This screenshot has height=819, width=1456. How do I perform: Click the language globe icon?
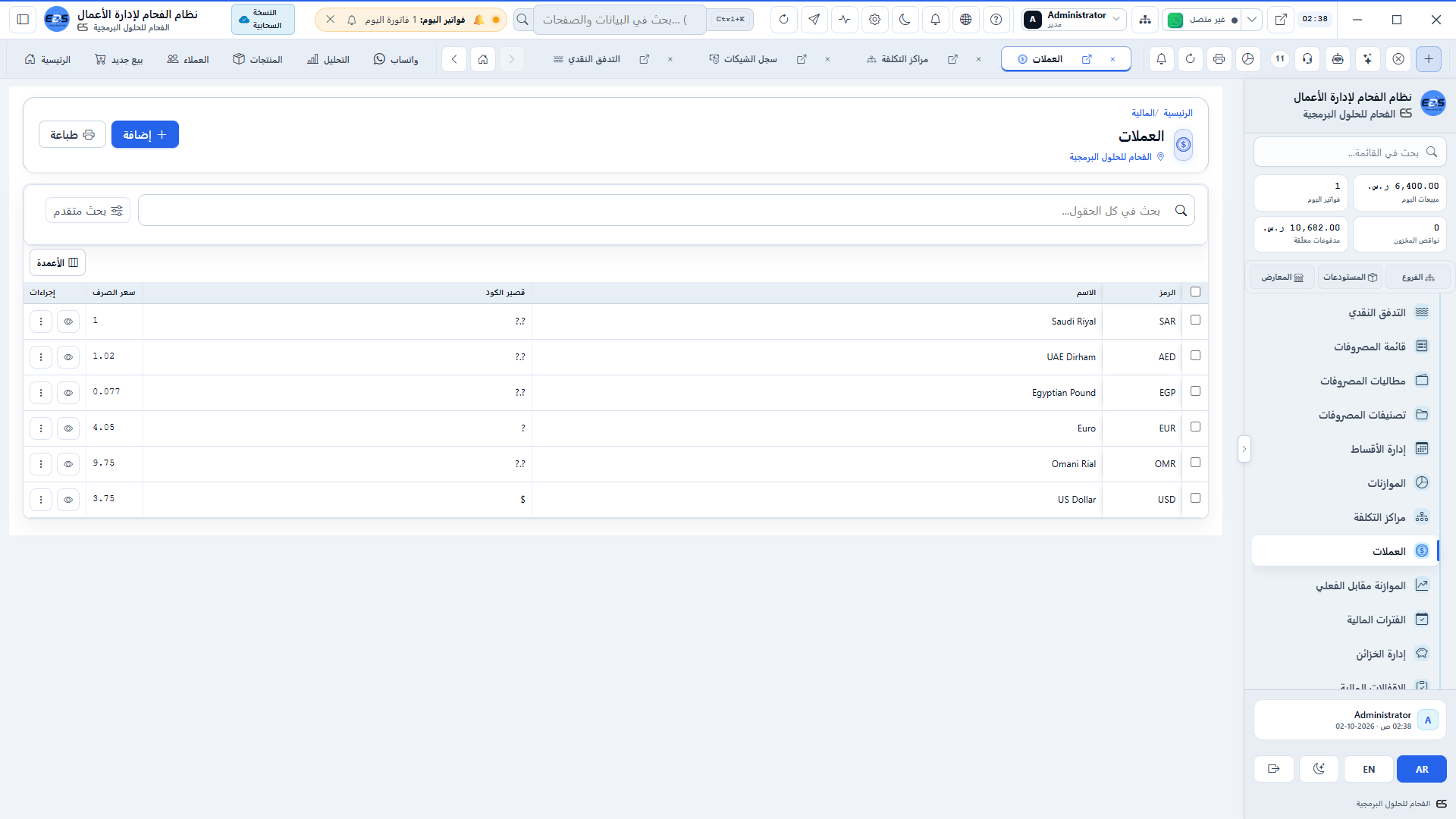tap(965, 20)
